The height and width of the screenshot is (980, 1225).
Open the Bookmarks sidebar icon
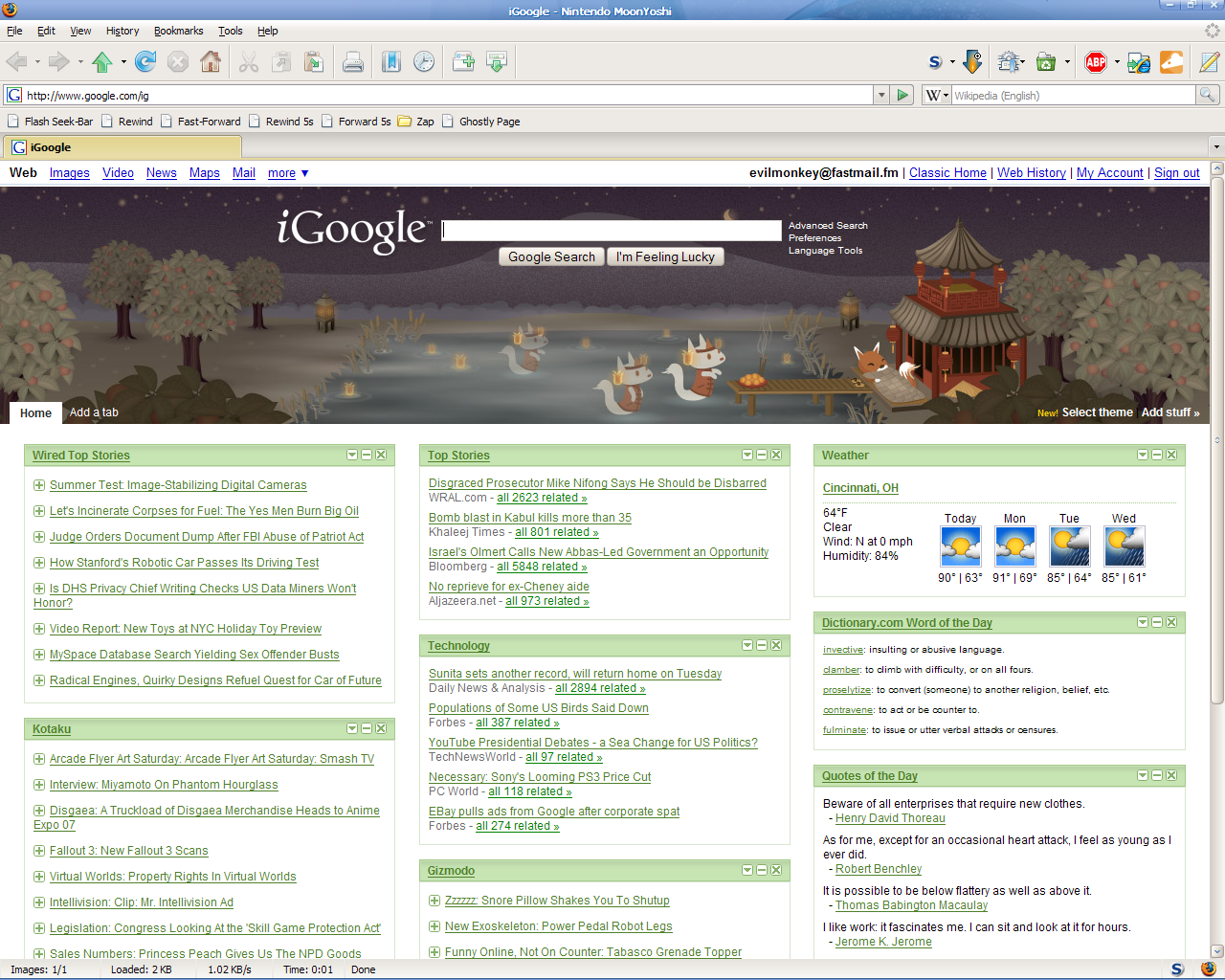coord(391,62)
